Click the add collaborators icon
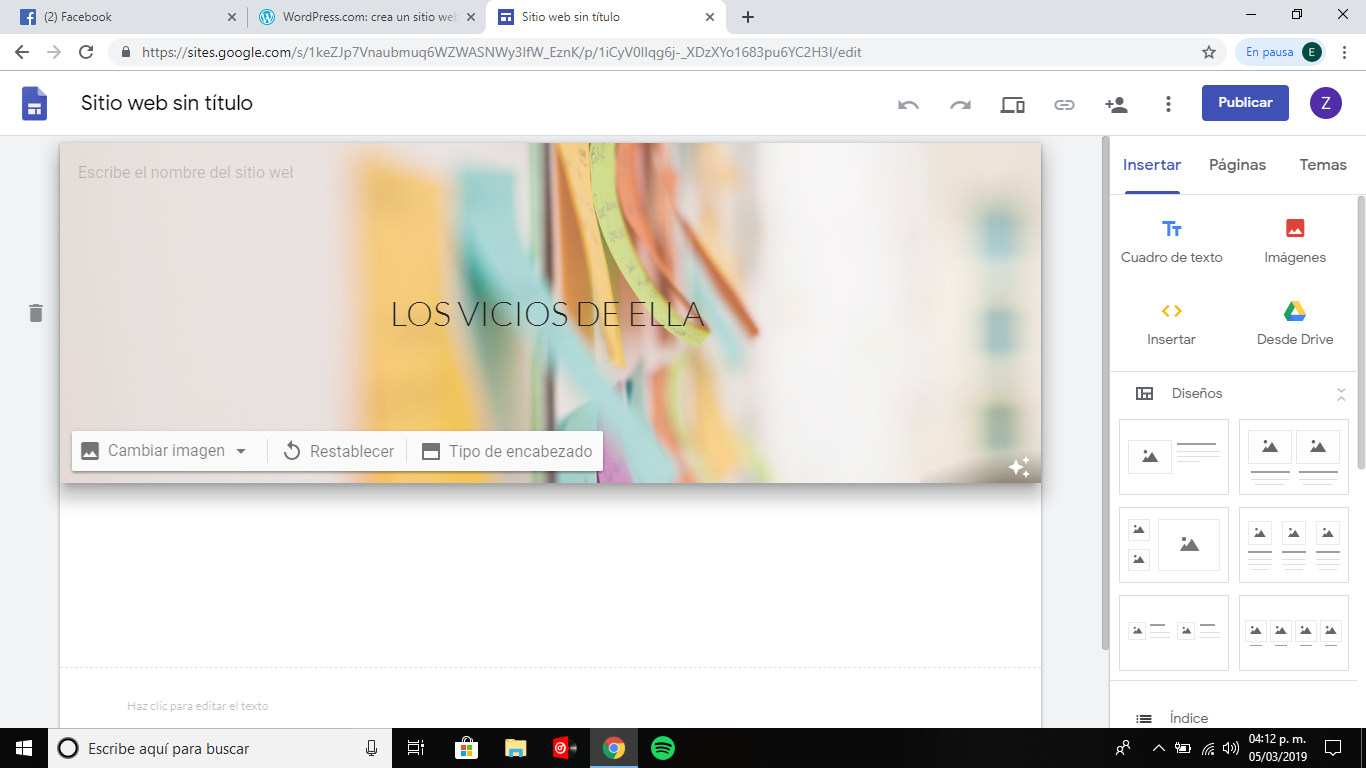Screen dimensions: 1366x768 [1116, 104]
